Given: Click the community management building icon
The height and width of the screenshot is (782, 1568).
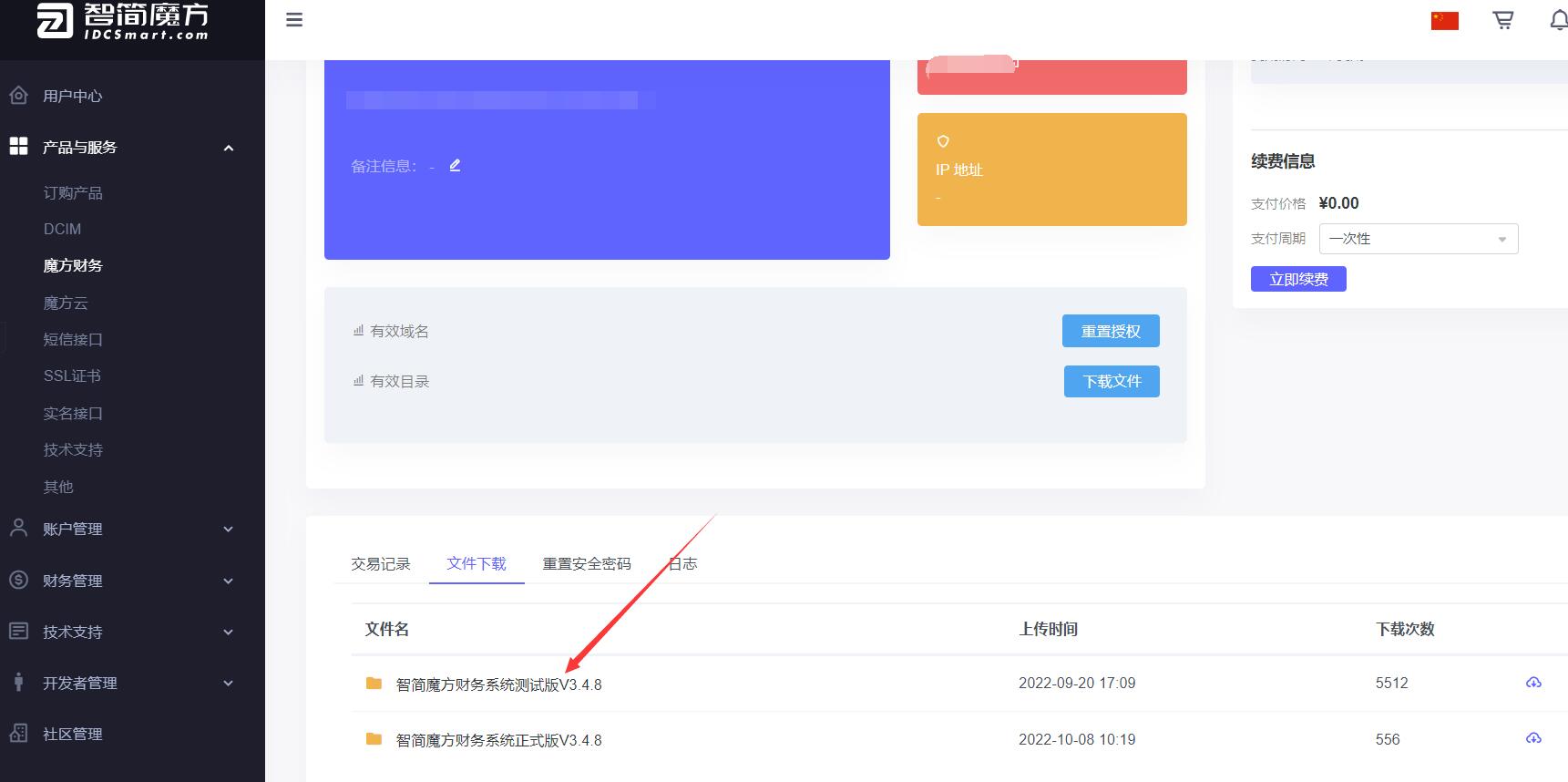Looking at the screenshot, I should [18, 733].
